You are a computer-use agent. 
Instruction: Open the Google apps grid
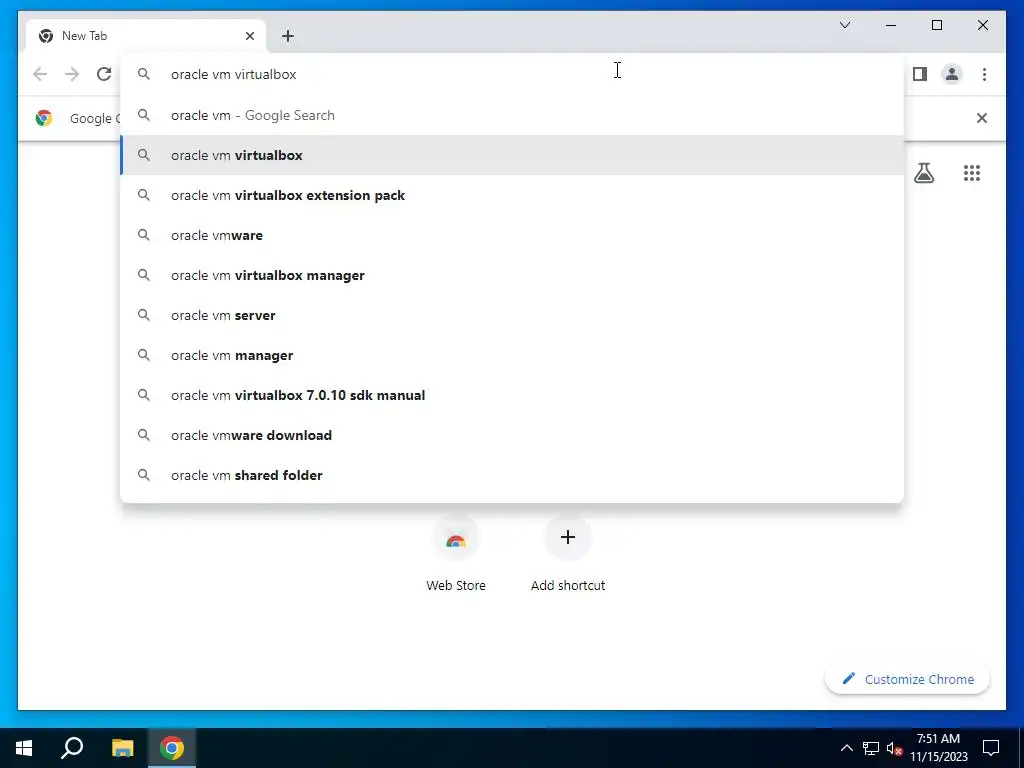(972, 173)
